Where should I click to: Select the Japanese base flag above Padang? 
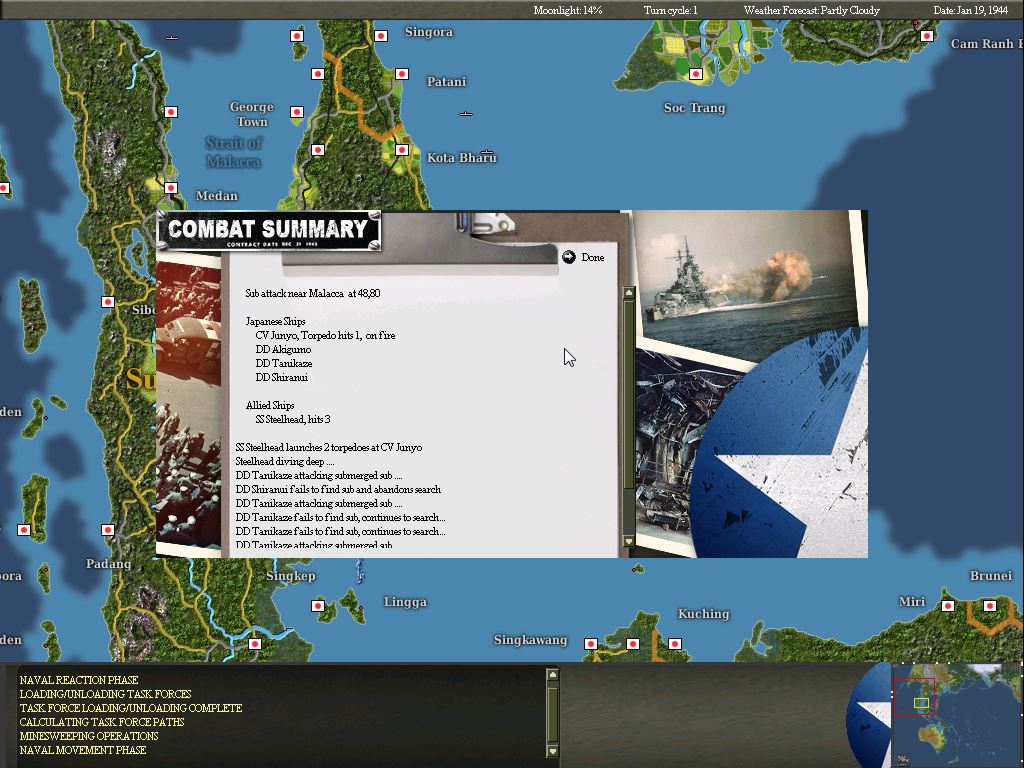[108, 530]
